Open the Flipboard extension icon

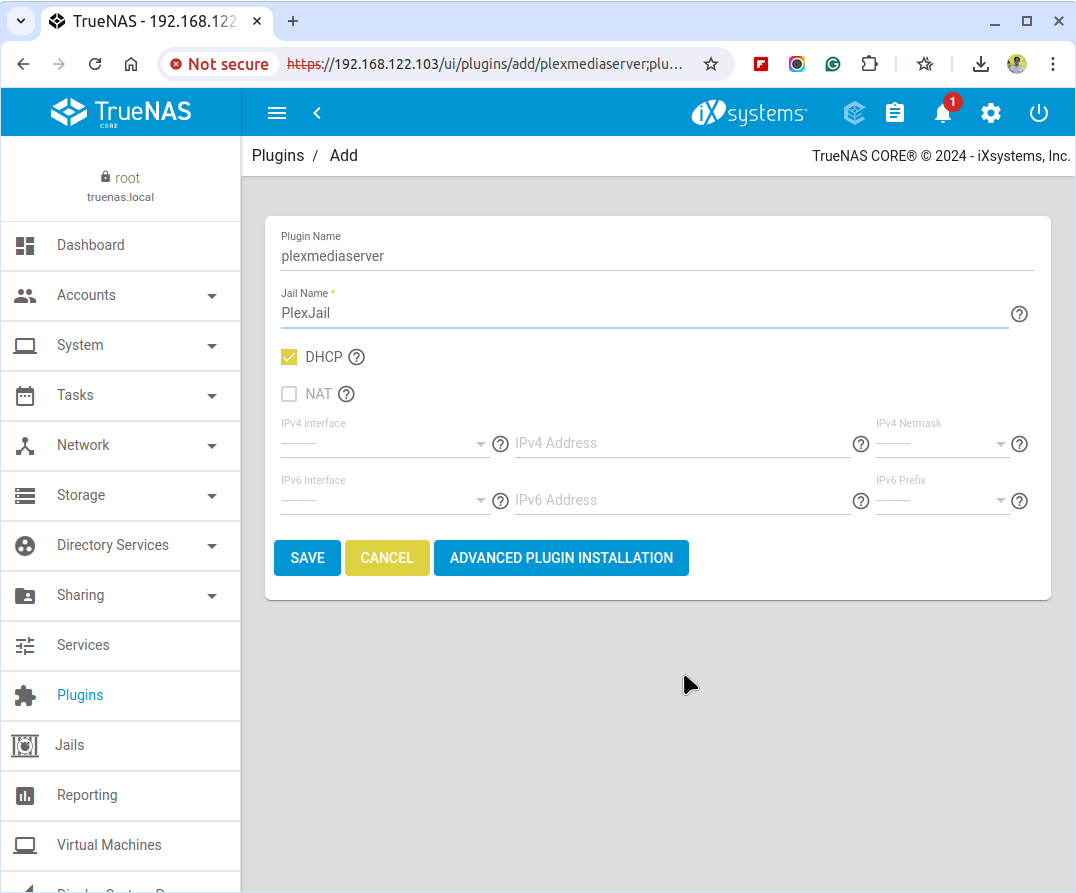click(760, 64)
